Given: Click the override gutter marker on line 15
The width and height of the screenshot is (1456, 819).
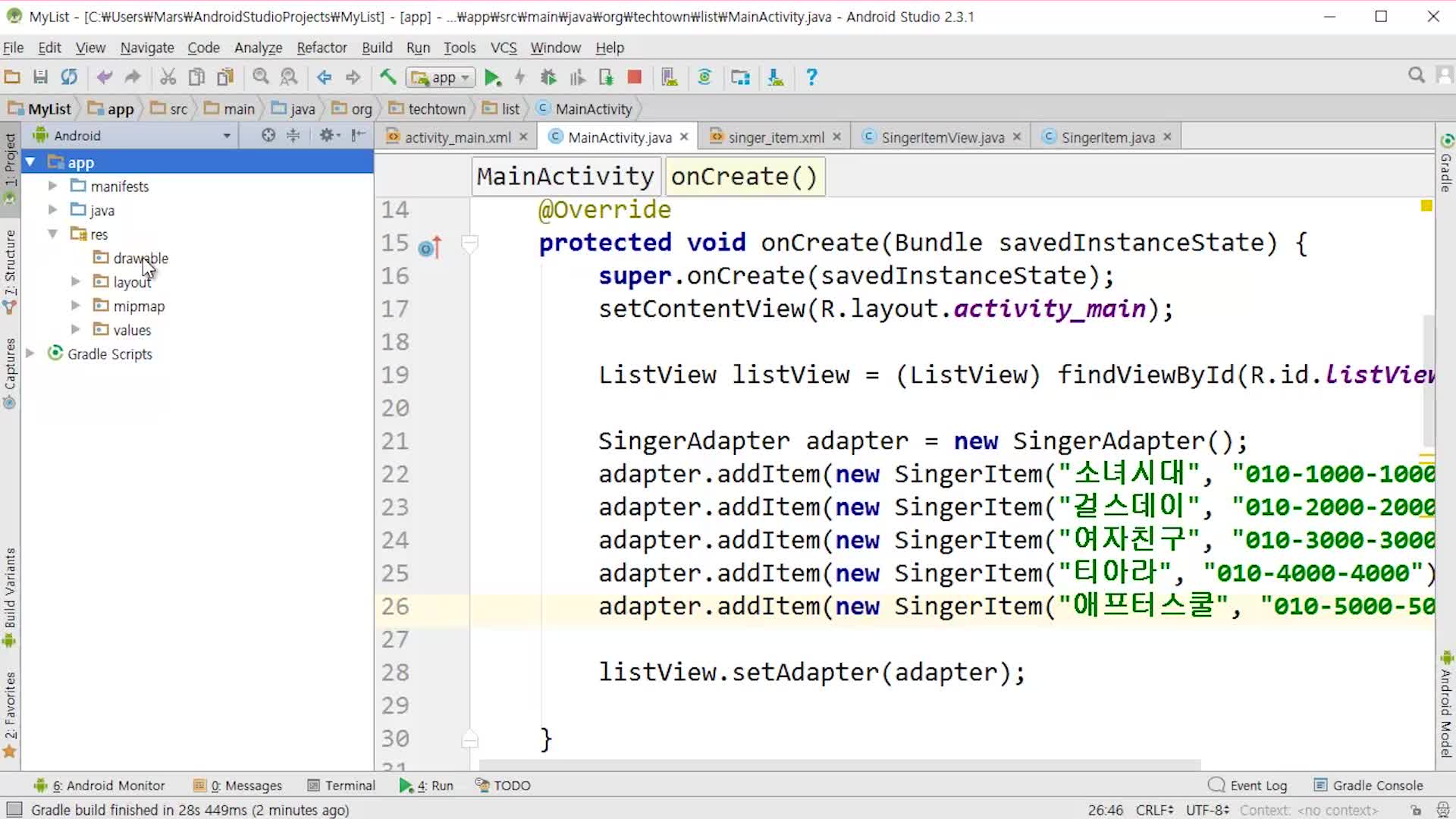Looking at the screenshot, I should 430,246.
